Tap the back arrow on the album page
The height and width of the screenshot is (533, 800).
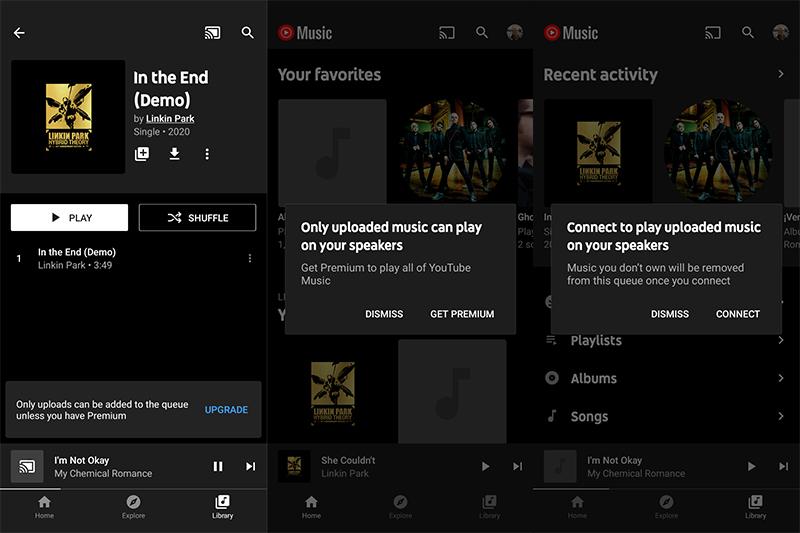pyautogui.click(x=19, y=33)
